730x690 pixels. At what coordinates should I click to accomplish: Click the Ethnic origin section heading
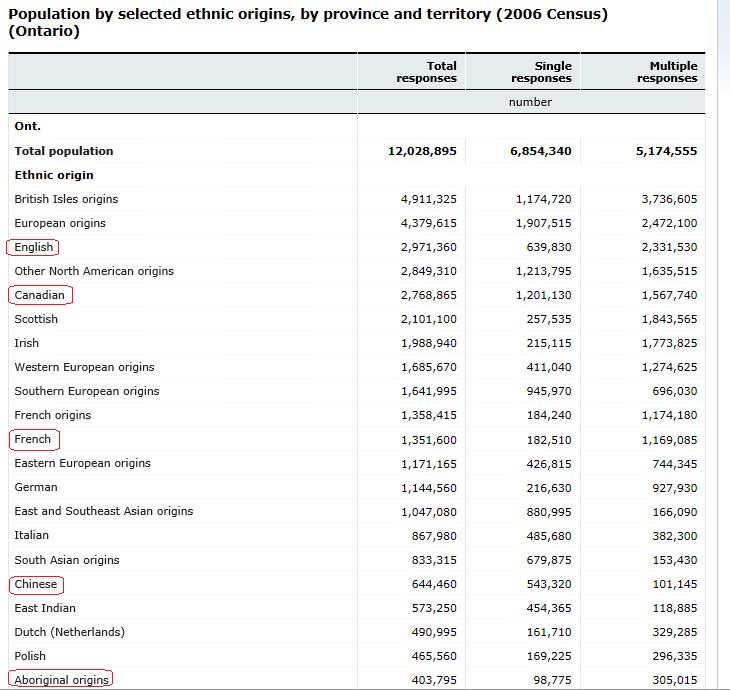tap(53, 175)
